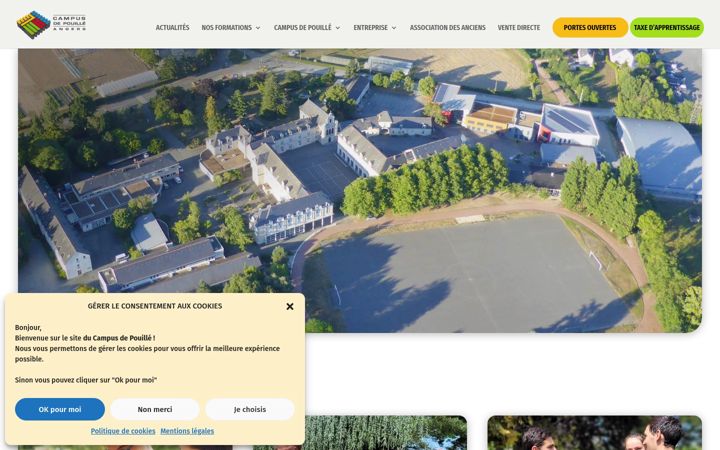Open the Nos Formations menu

pos(226,28)
